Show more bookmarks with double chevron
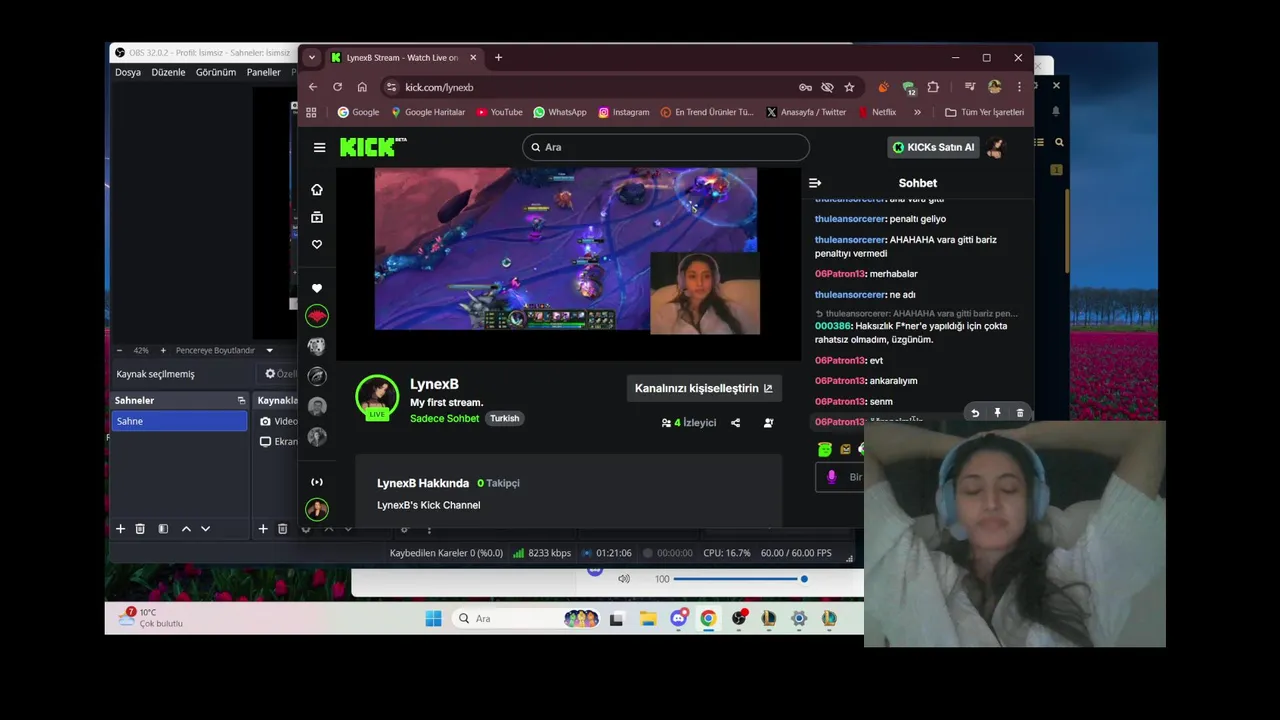 (917, 112)
